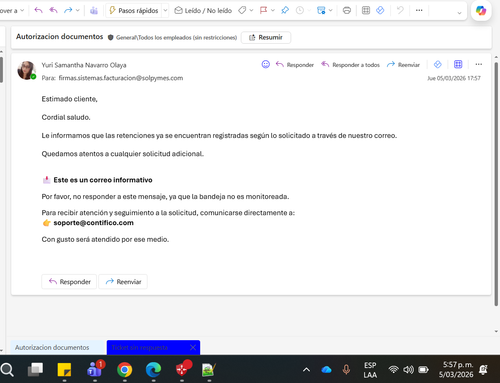The height and width of the screenshot is (383, 500).
Task: Open Pasos rápidos
Action: click(134, 11)
